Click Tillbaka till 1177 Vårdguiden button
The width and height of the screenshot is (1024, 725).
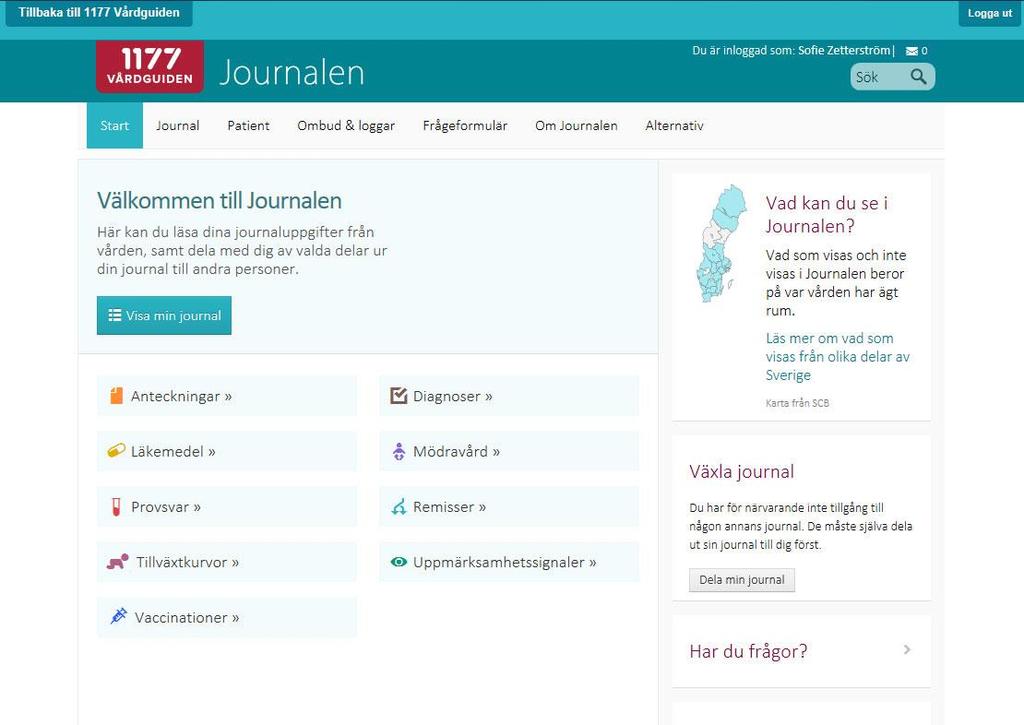click(99, 12)
